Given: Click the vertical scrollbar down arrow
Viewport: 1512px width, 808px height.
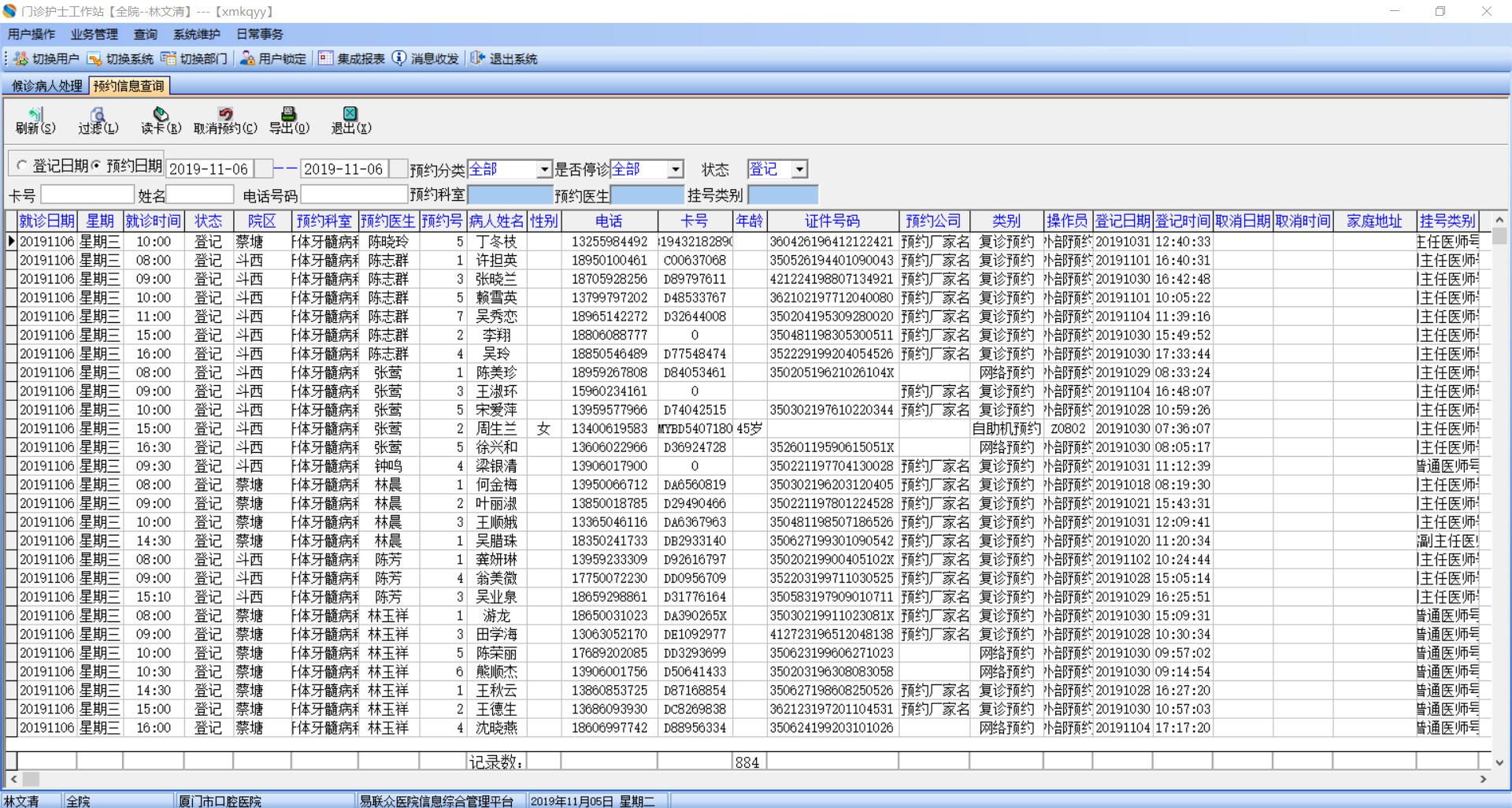Looking at the screenshot, I should pyautogui.click(x=1499, y=762).
